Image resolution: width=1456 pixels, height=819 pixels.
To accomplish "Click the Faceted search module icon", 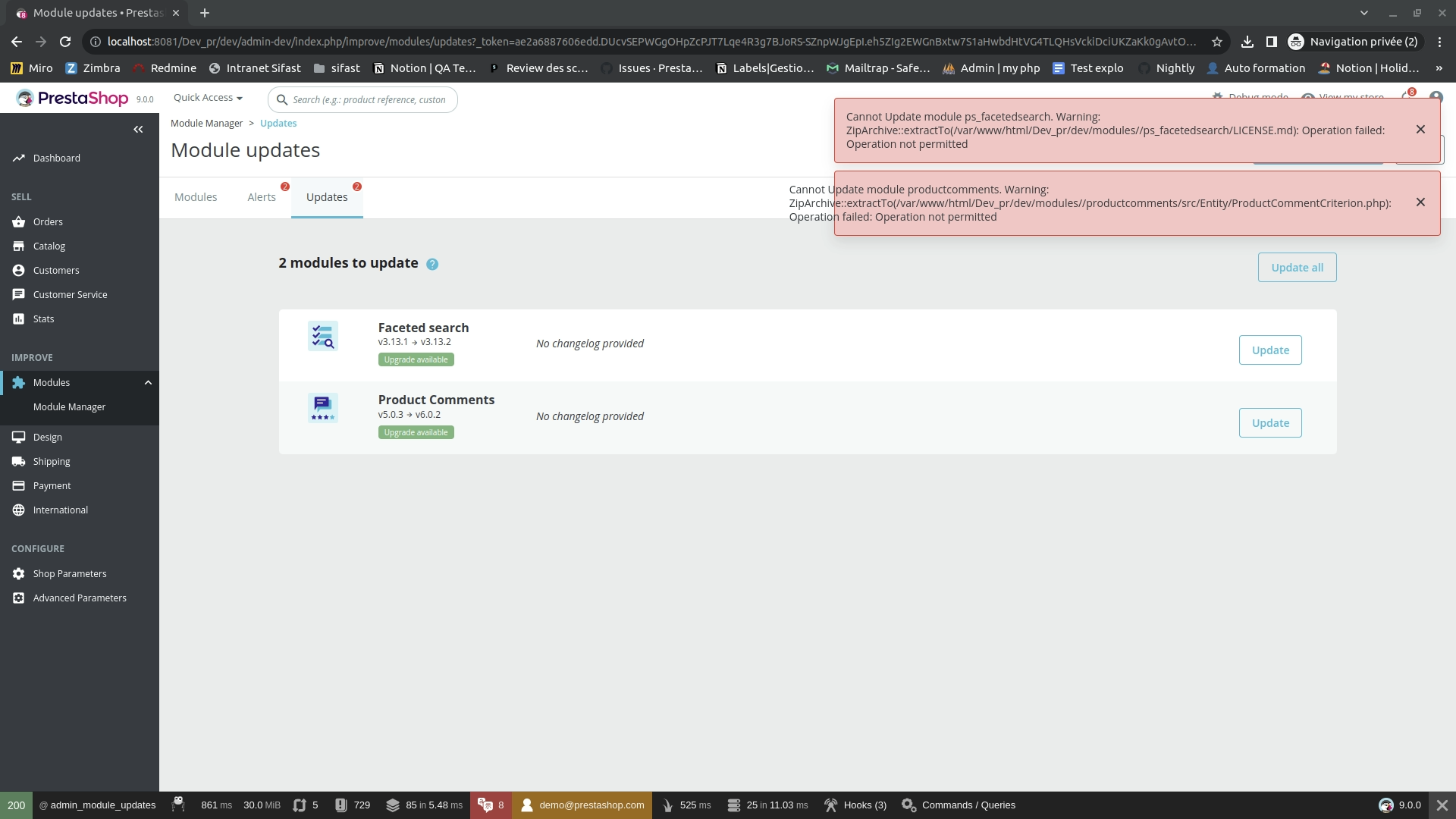I will [x=322, y=336].
